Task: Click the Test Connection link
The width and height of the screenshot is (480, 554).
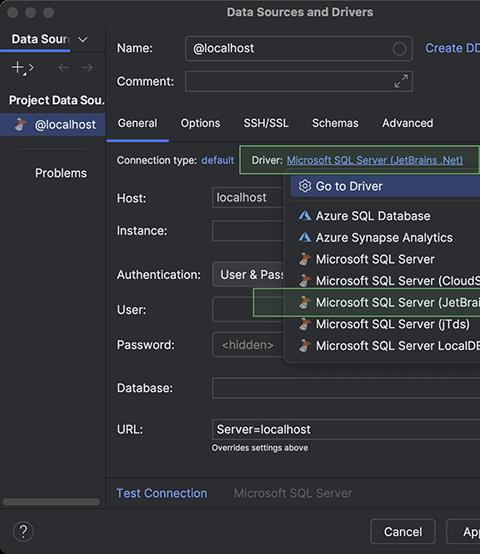Action: point(162,493)
